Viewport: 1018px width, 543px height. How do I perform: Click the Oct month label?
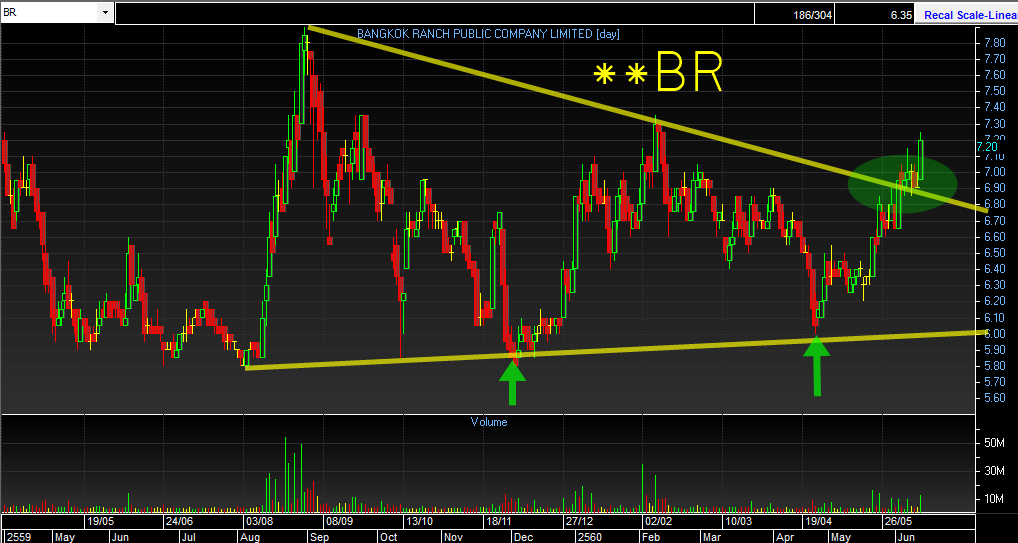point(388,537)
